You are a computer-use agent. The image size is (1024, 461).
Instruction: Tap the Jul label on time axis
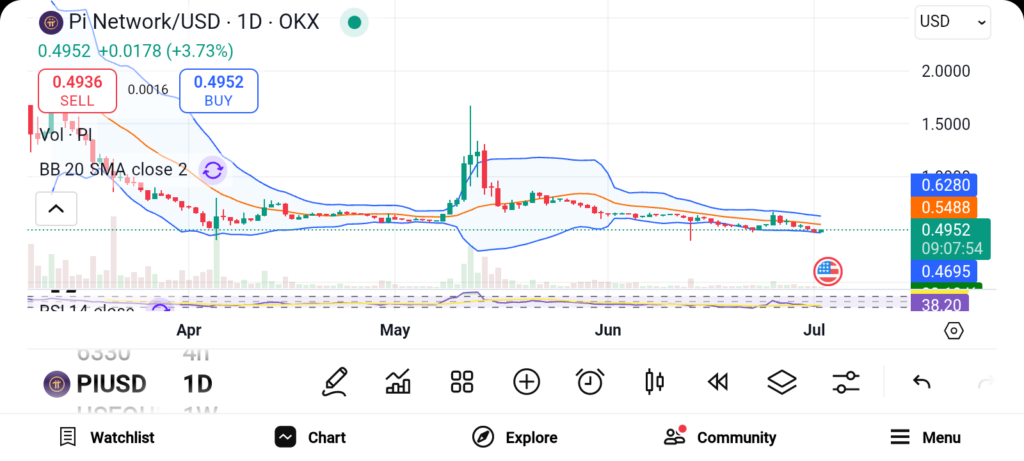[x=816, y=330]
